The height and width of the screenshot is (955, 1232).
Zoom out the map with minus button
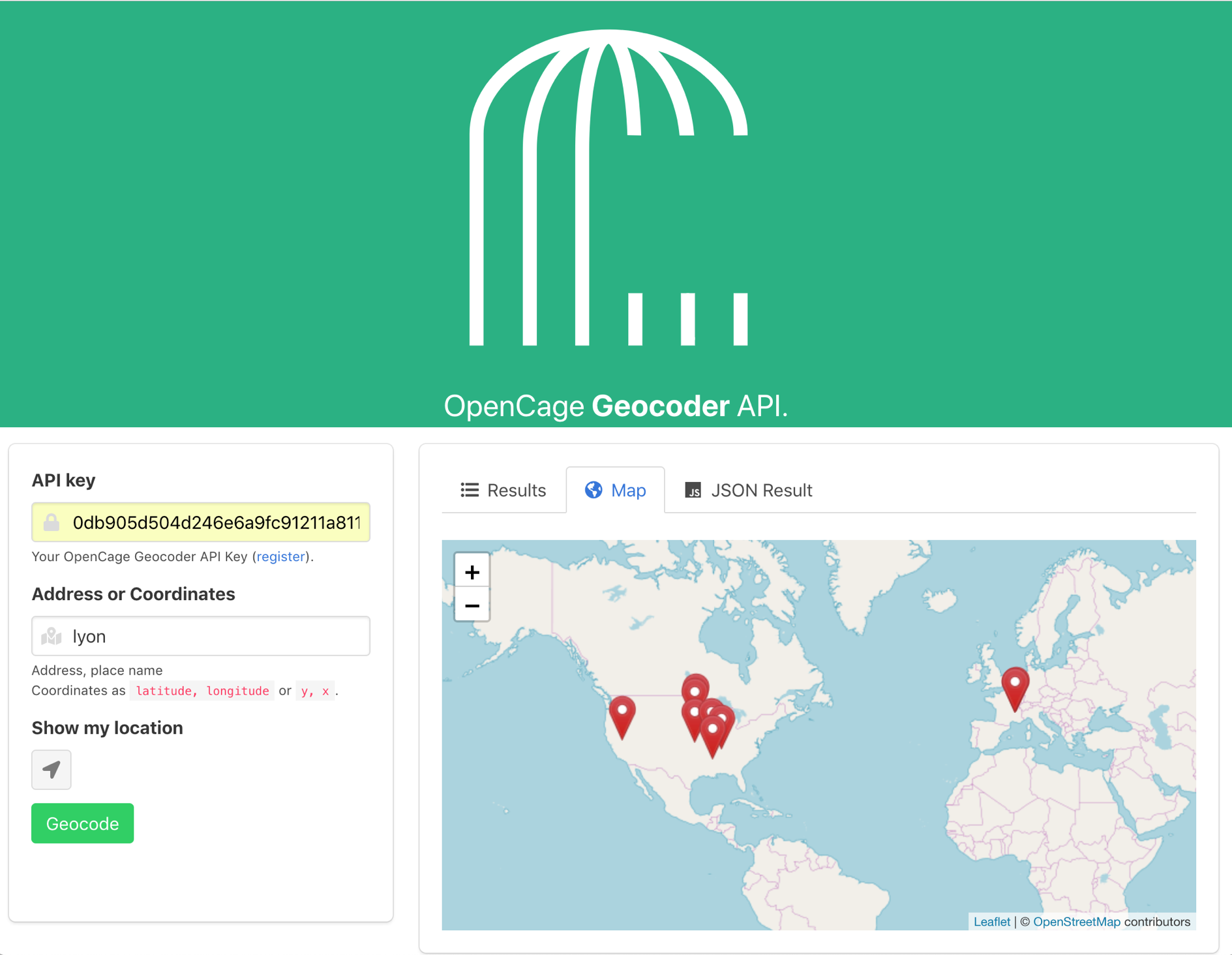[x=472, y=606]
